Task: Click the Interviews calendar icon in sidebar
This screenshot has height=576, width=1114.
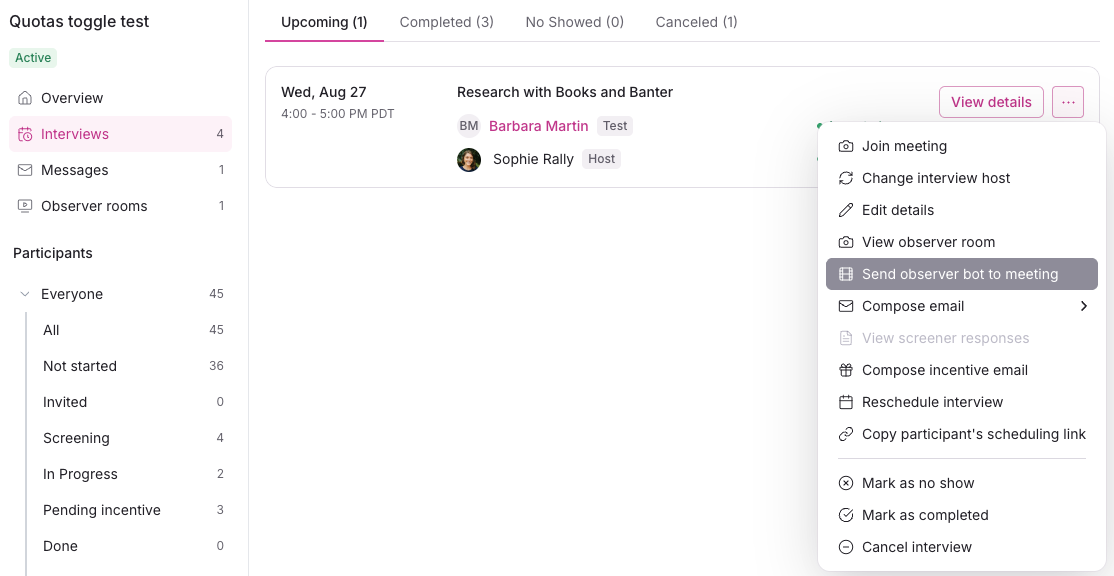Action: 25,134
